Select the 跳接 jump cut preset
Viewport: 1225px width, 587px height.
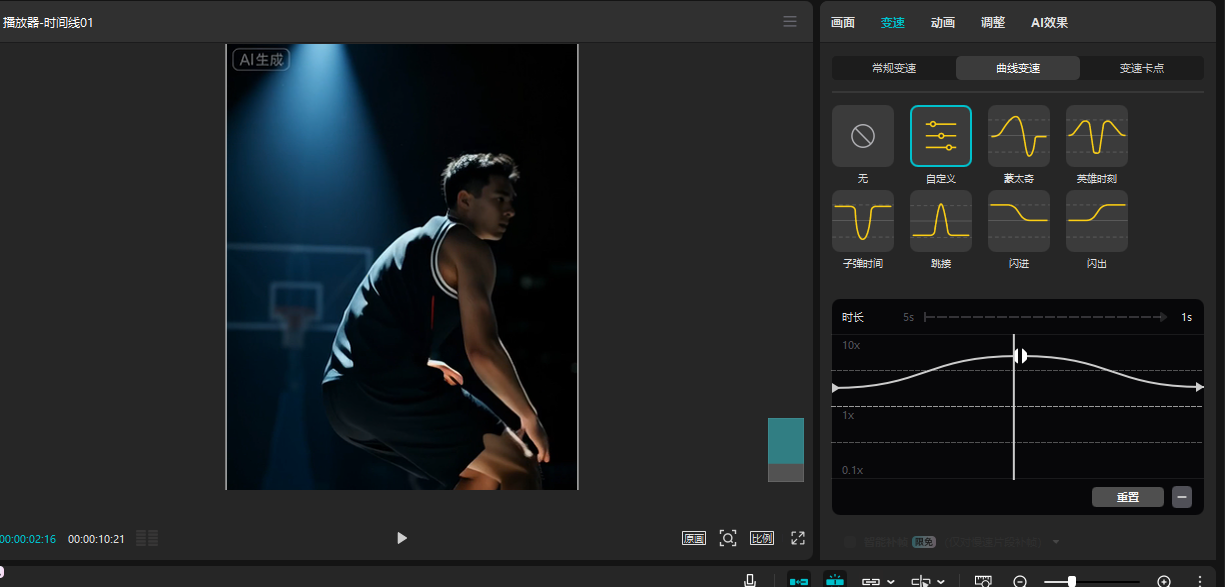(940, 220)
